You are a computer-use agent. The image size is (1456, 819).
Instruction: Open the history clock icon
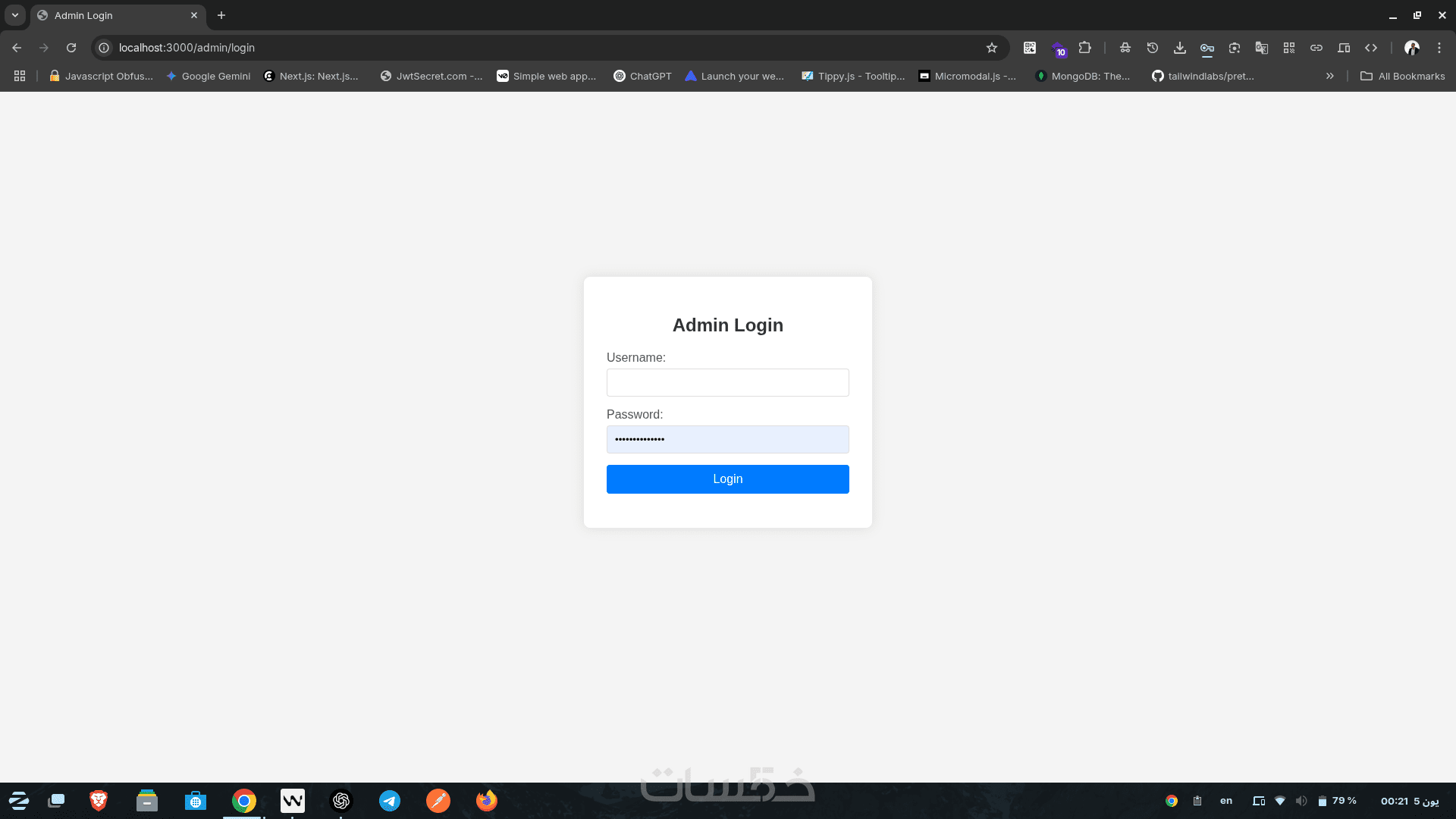pos(1153,48)
